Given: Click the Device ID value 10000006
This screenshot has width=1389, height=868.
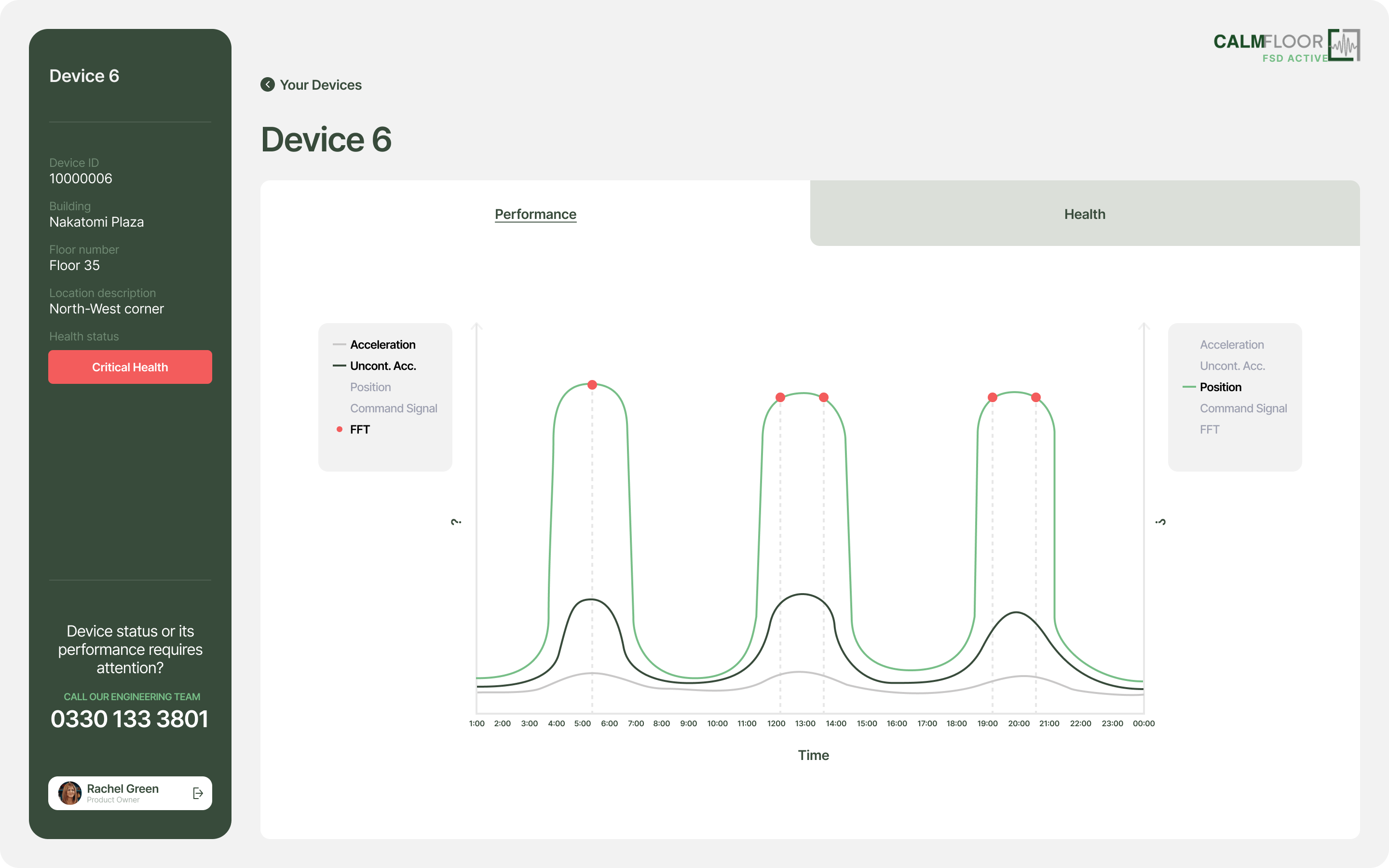Looking at the screenshot, I should 81,178.
